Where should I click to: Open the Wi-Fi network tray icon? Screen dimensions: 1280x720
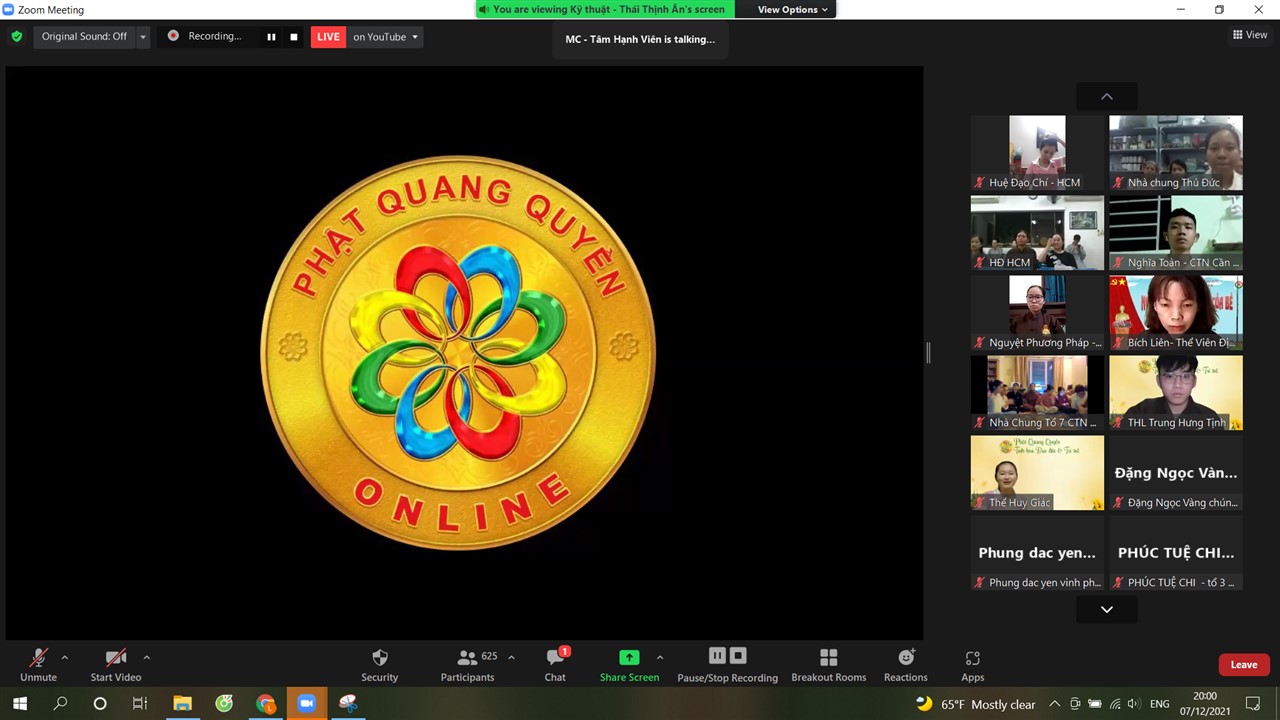(x=1115, y=704)
